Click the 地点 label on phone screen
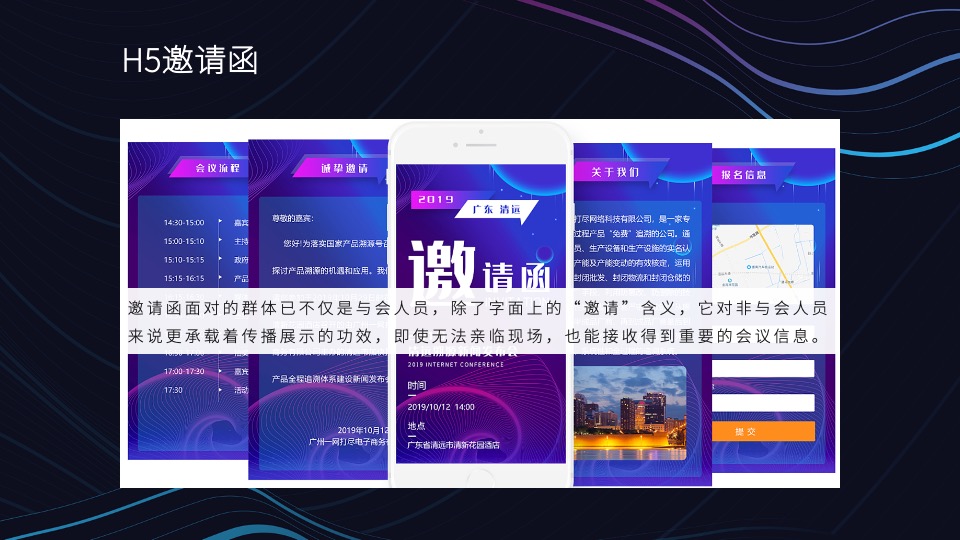Viewport: 960px width, 540px height. pyautogui.click(x=416, y=426)
